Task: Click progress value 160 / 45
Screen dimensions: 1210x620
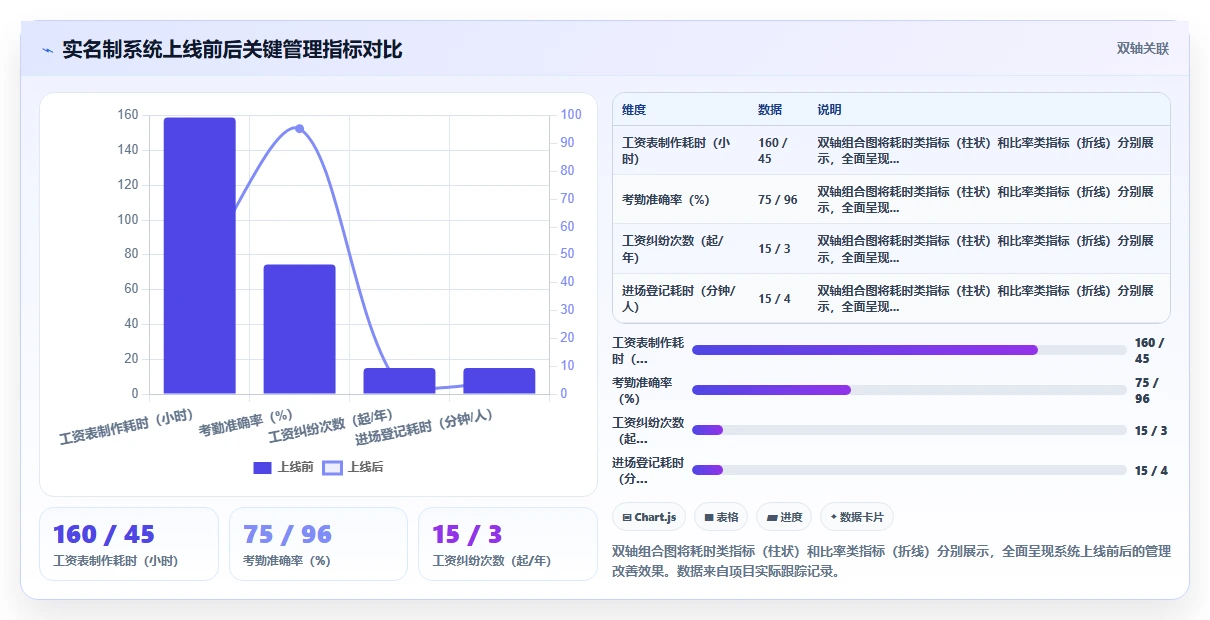Action: [1150, 350]
